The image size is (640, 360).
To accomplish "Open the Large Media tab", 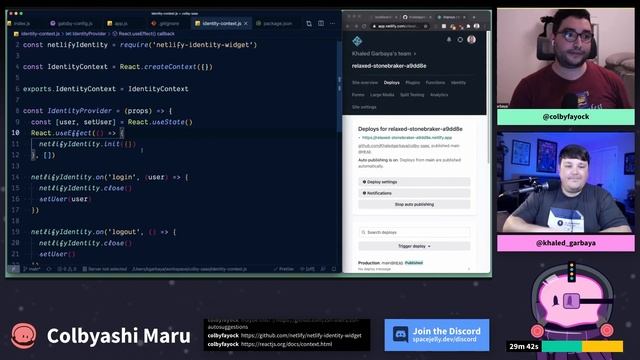I will click(x=382, y=95).
